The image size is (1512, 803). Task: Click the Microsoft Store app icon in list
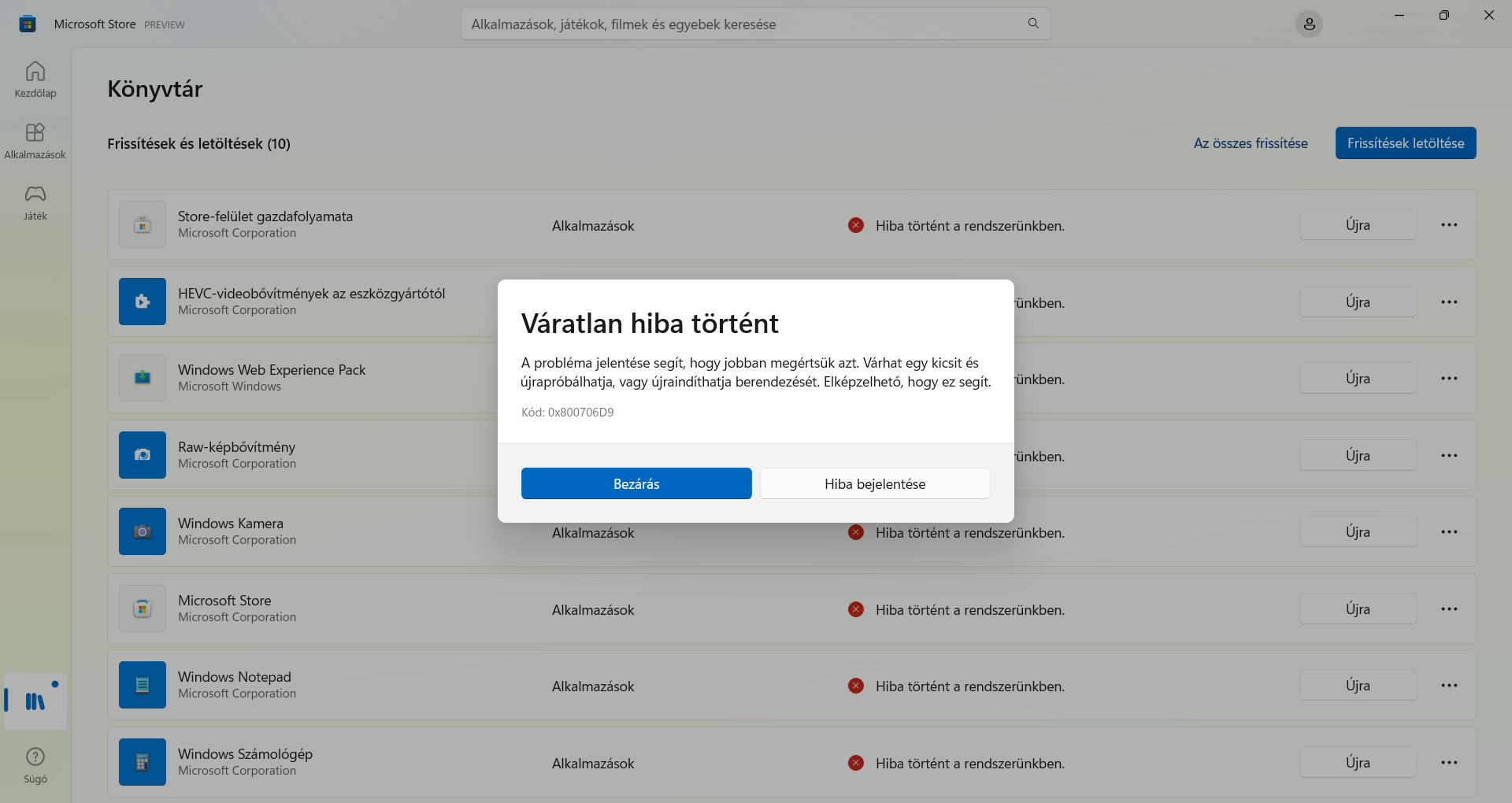click(x=143, y=609)
